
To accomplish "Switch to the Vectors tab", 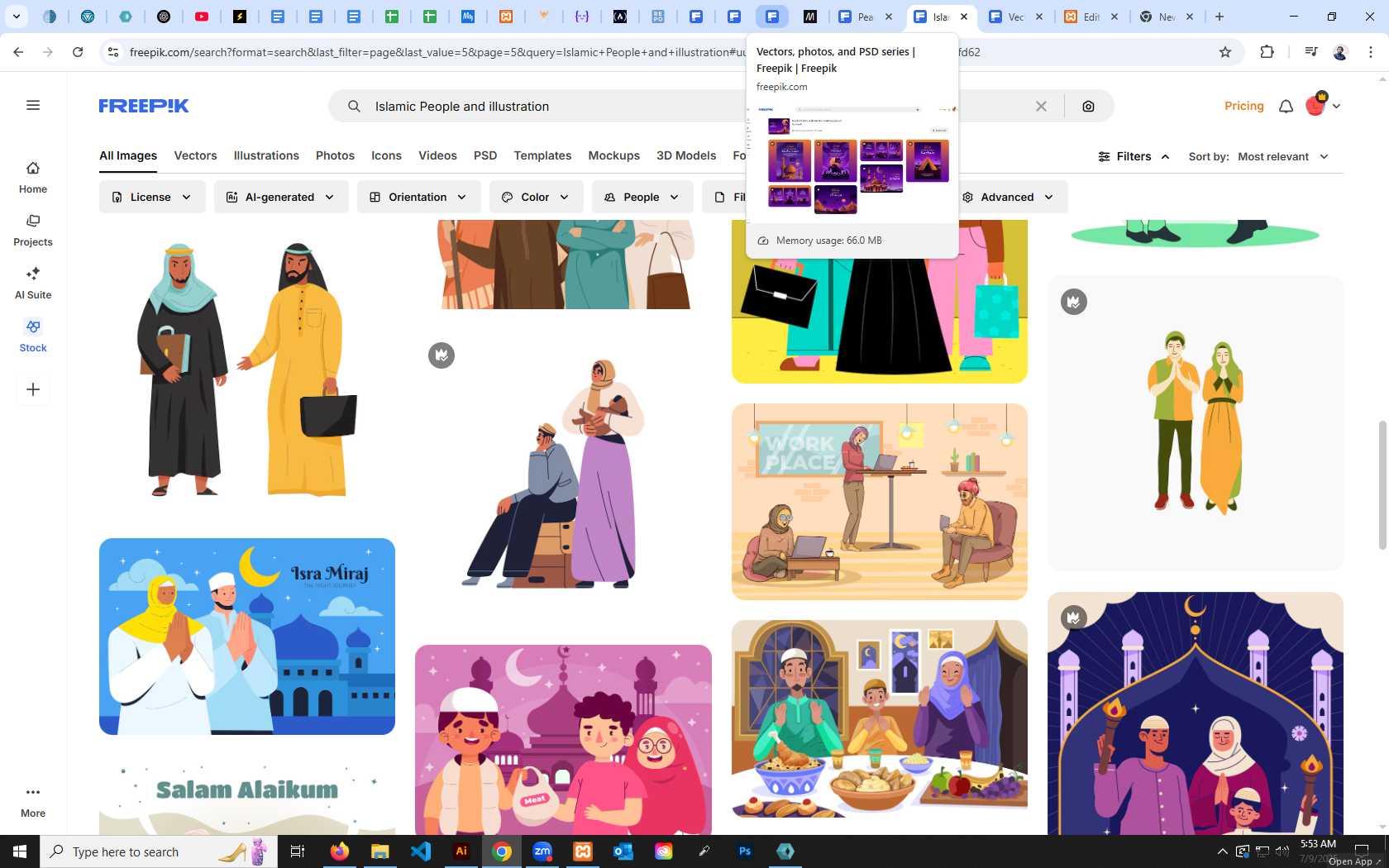I will click(195, 155).
